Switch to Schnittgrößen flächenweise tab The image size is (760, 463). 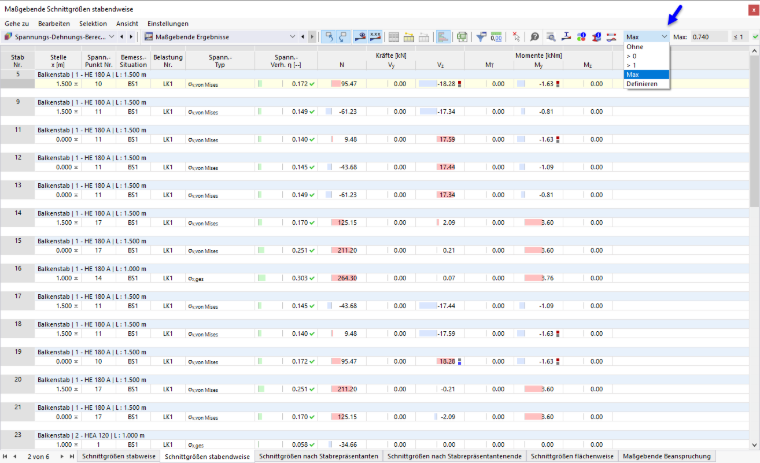click(x=572, y=456)
